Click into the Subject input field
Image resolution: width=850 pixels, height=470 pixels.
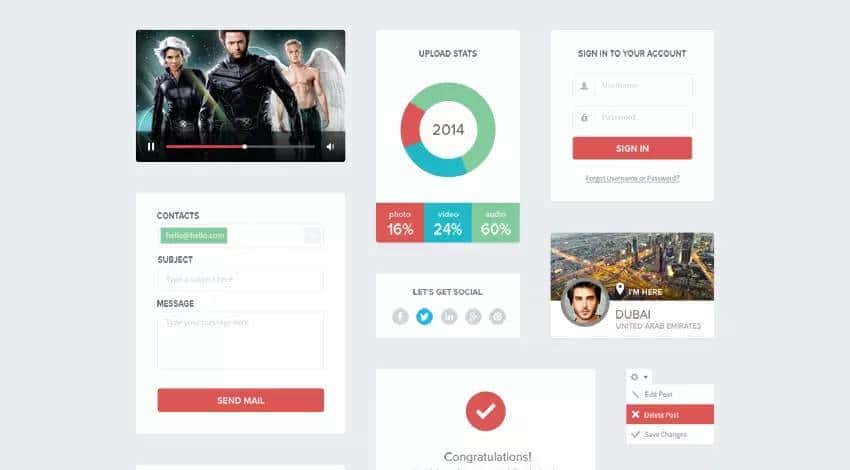[x=241, y=279]
